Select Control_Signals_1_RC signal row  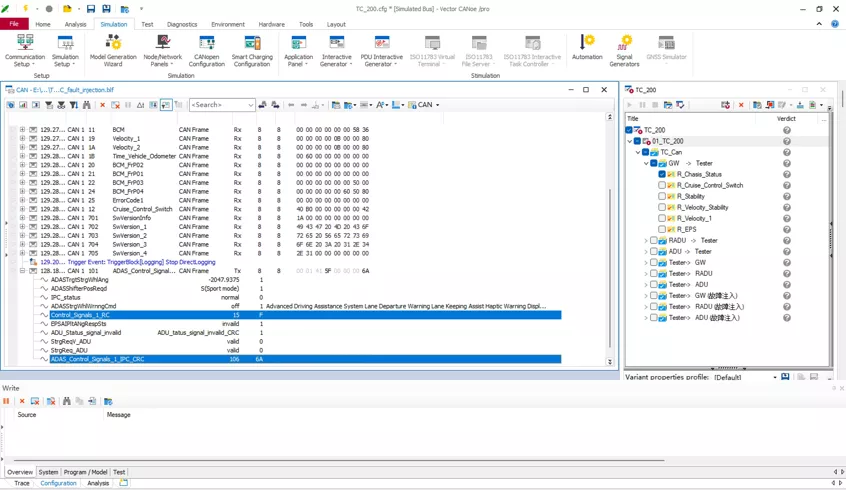point(305,315)
